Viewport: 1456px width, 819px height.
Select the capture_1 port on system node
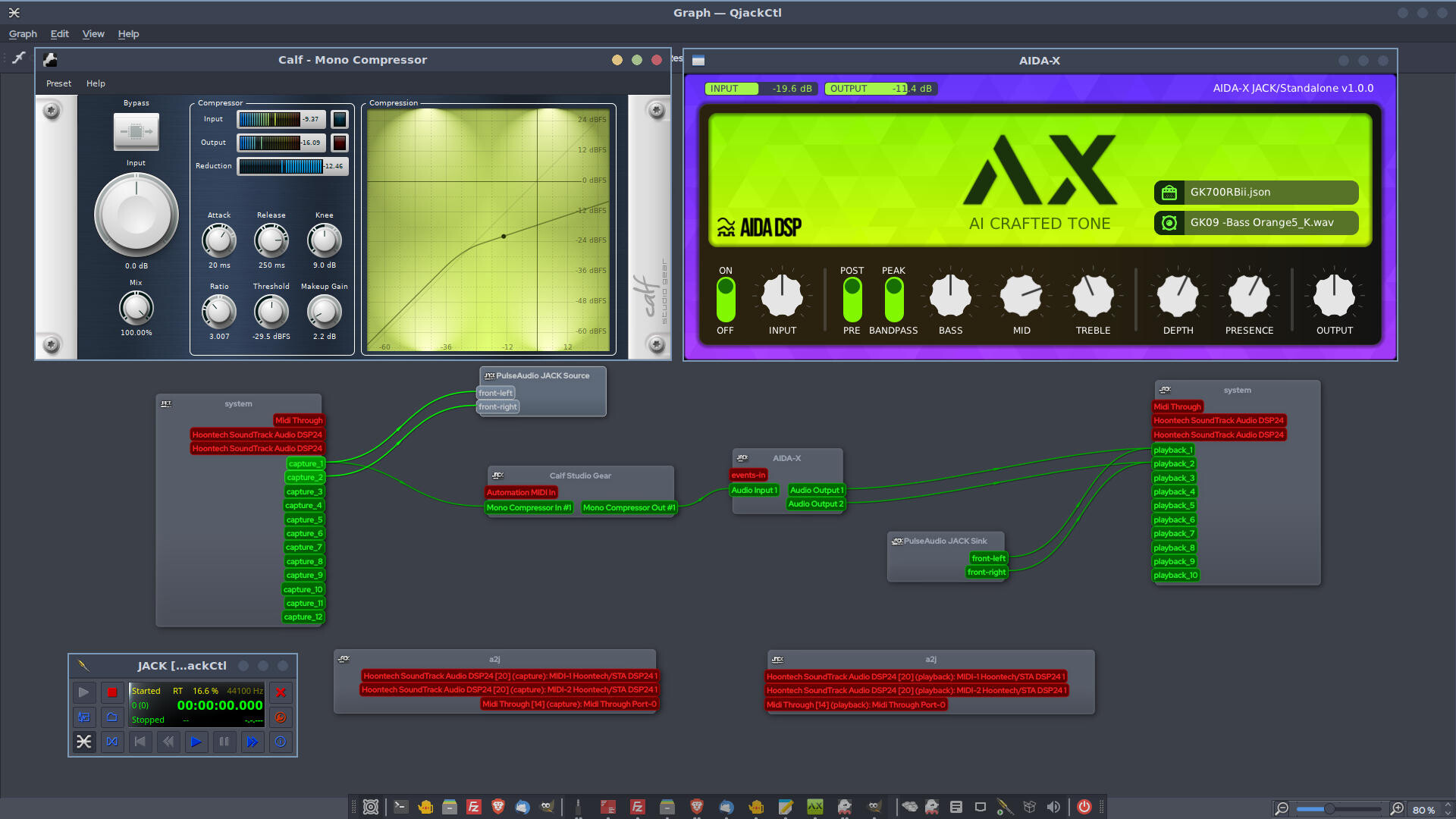[306, 463]
